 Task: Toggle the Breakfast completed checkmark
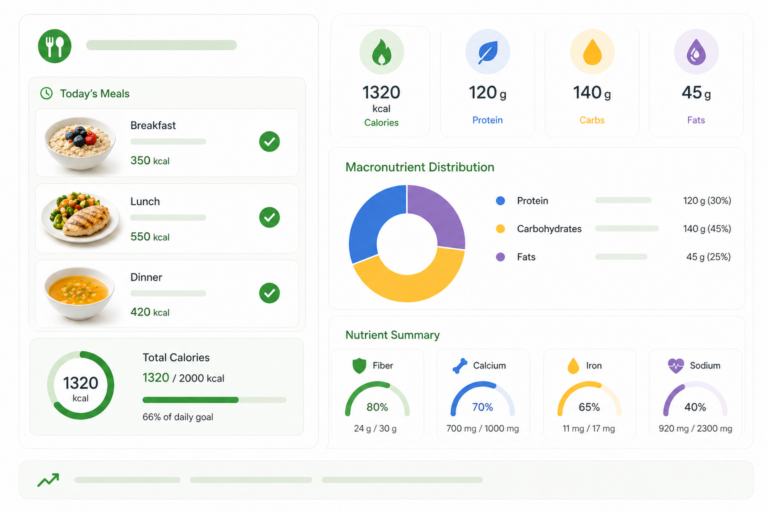coord(269,142)
